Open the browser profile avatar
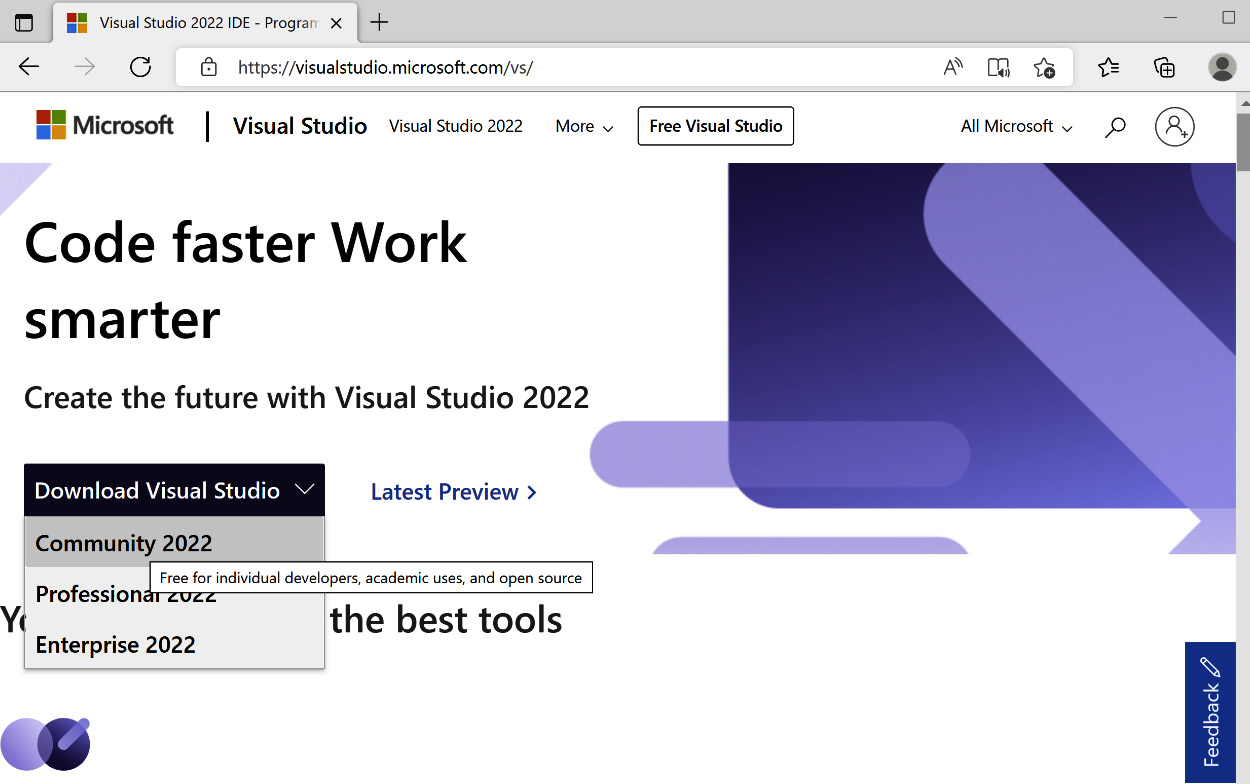Image resolution: width=1250 pixels, height=784 pixels. pos(1222,67)
